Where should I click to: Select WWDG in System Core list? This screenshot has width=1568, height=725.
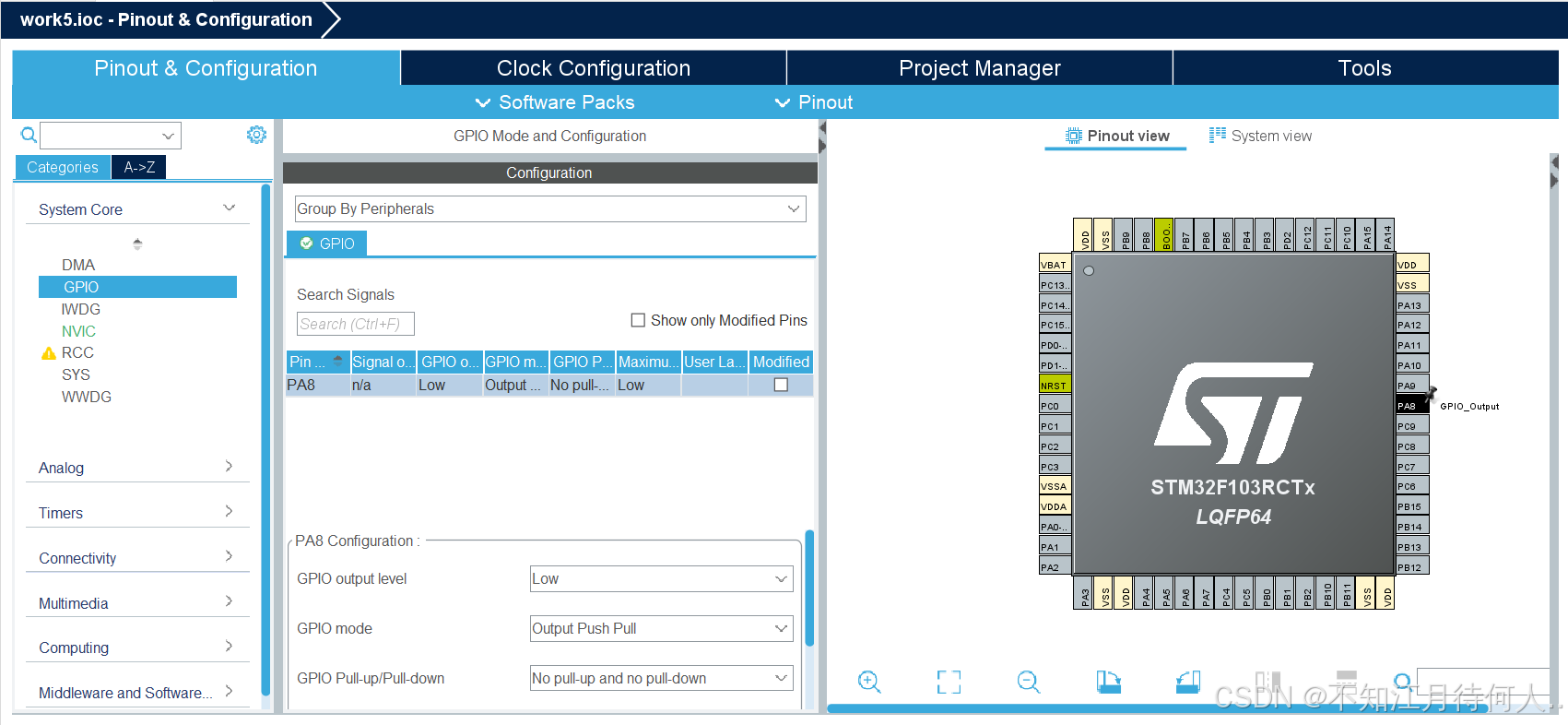point(87,397)
